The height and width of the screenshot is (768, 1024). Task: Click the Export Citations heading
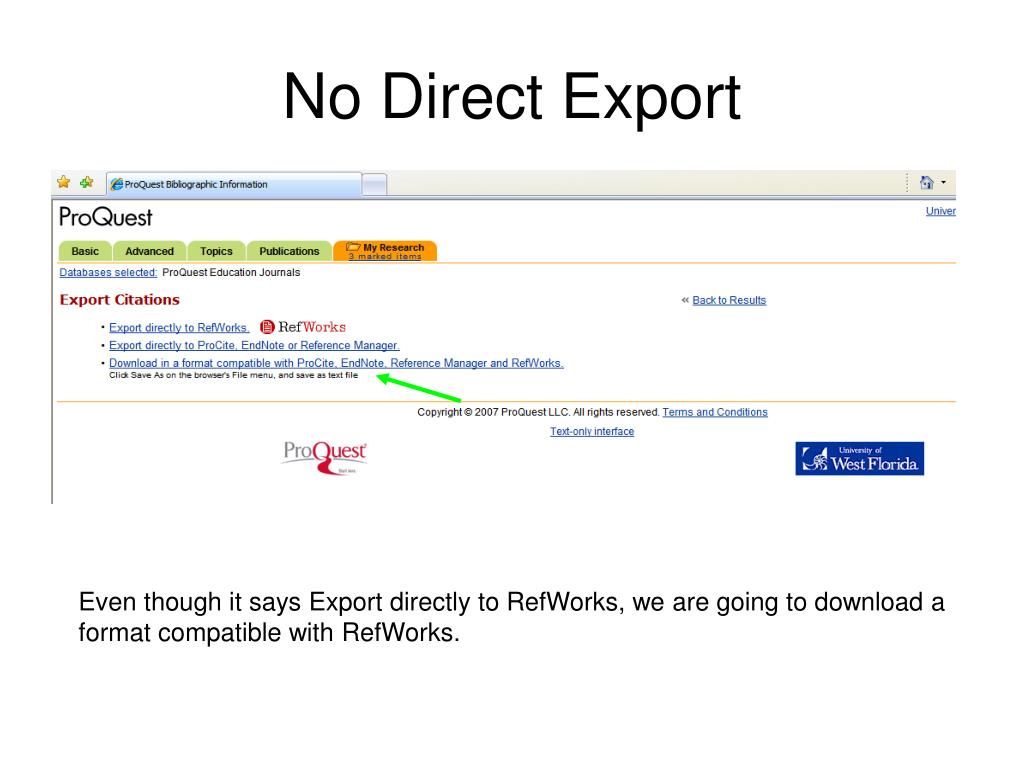[120, 300]
